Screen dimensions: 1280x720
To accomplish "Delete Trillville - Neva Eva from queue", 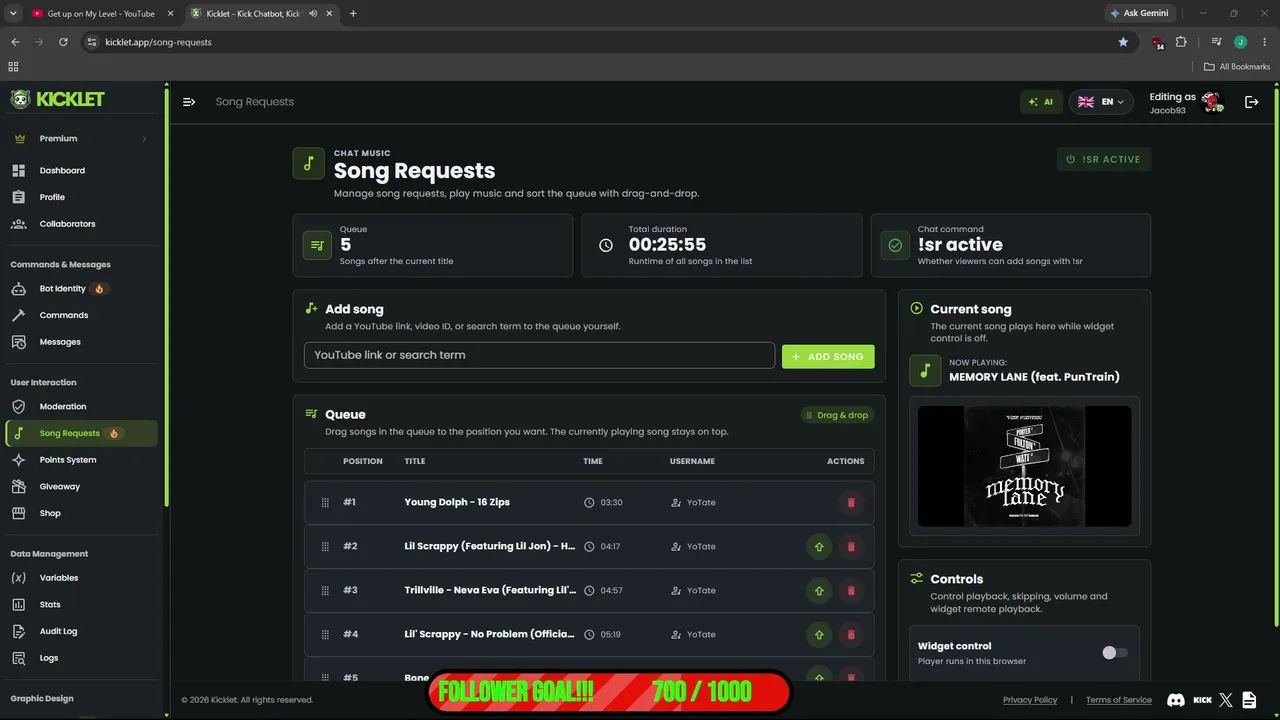I will (x=851, y=591).
